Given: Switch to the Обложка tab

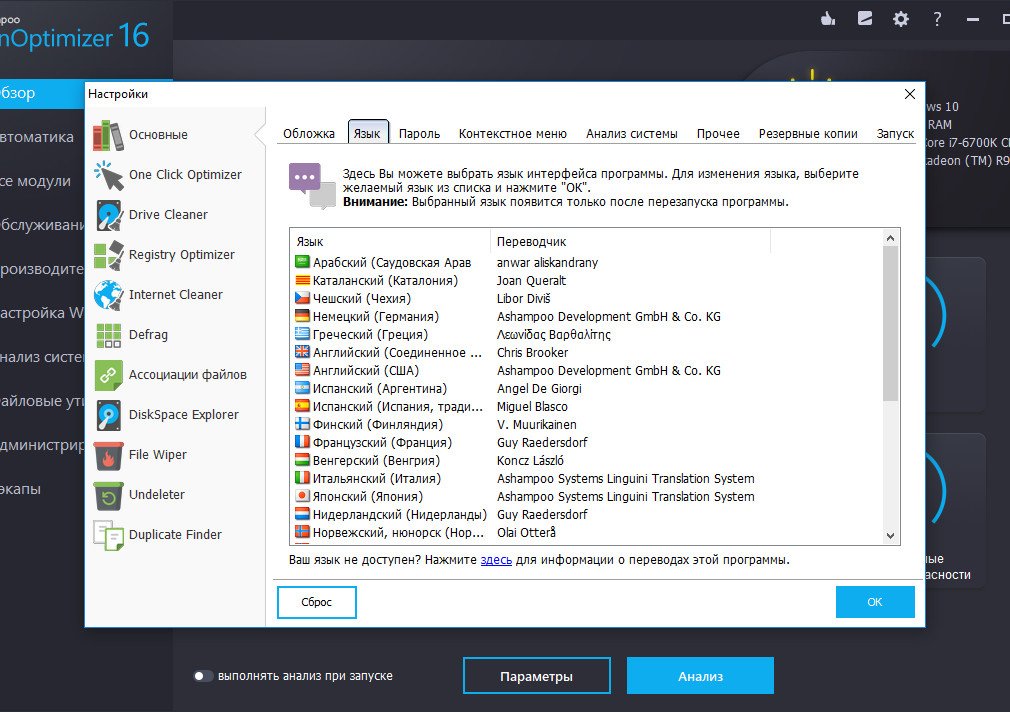Looking at the screenshot, I should 309,133.
